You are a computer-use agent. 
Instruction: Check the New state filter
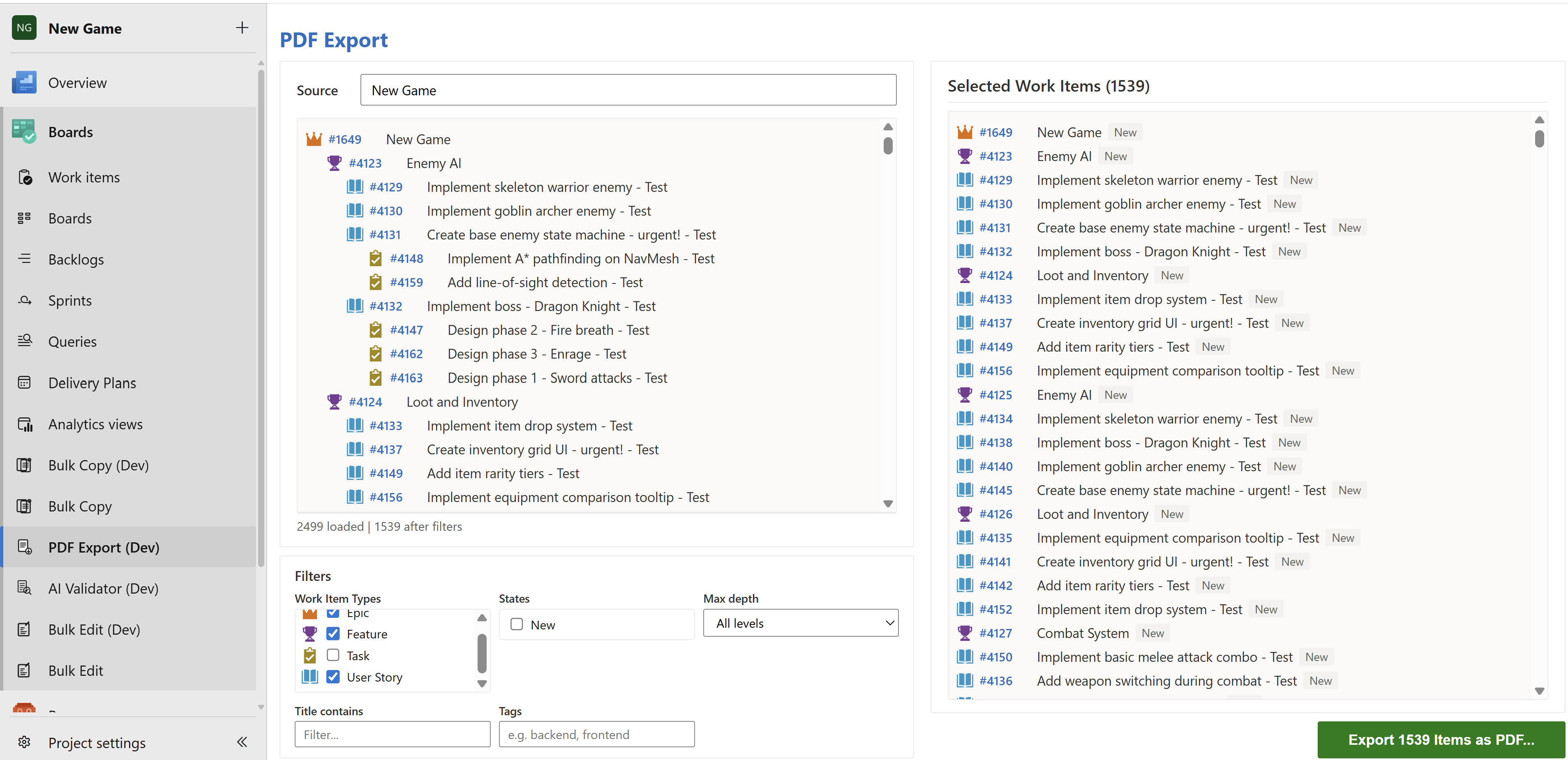[x=516, y=624]
